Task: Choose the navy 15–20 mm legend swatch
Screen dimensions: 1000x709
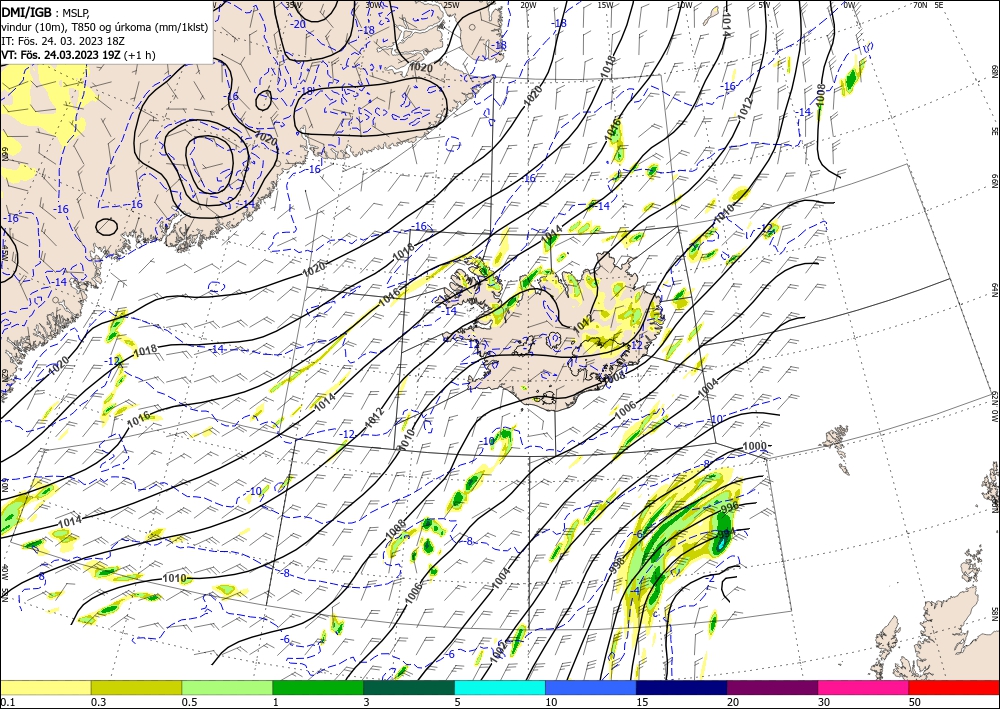Action: (682, 687)
